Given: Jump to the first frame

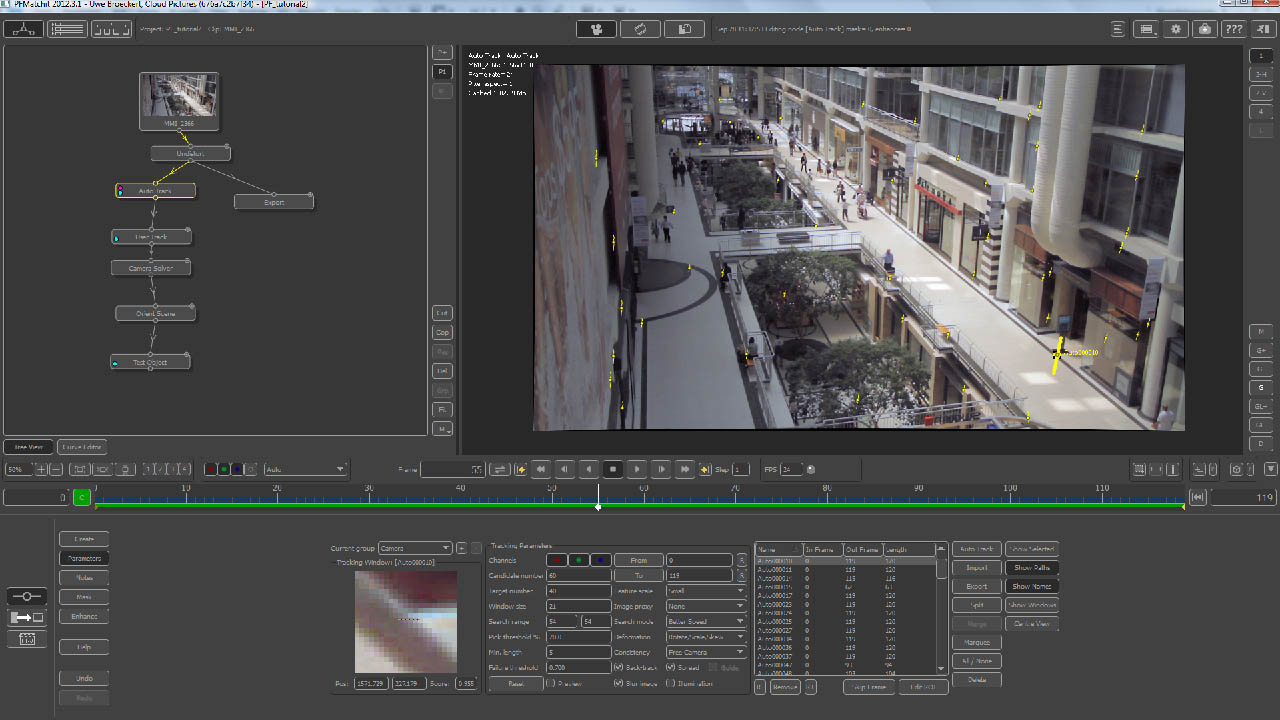Looking at the screenshot, I should pos(541,469).
